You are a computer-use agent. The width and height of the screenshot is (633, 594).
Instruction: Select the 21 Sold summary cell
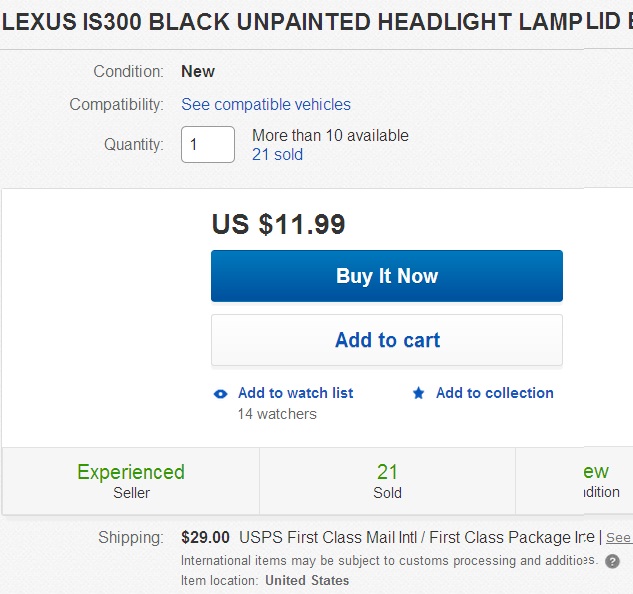coord(387,481)
